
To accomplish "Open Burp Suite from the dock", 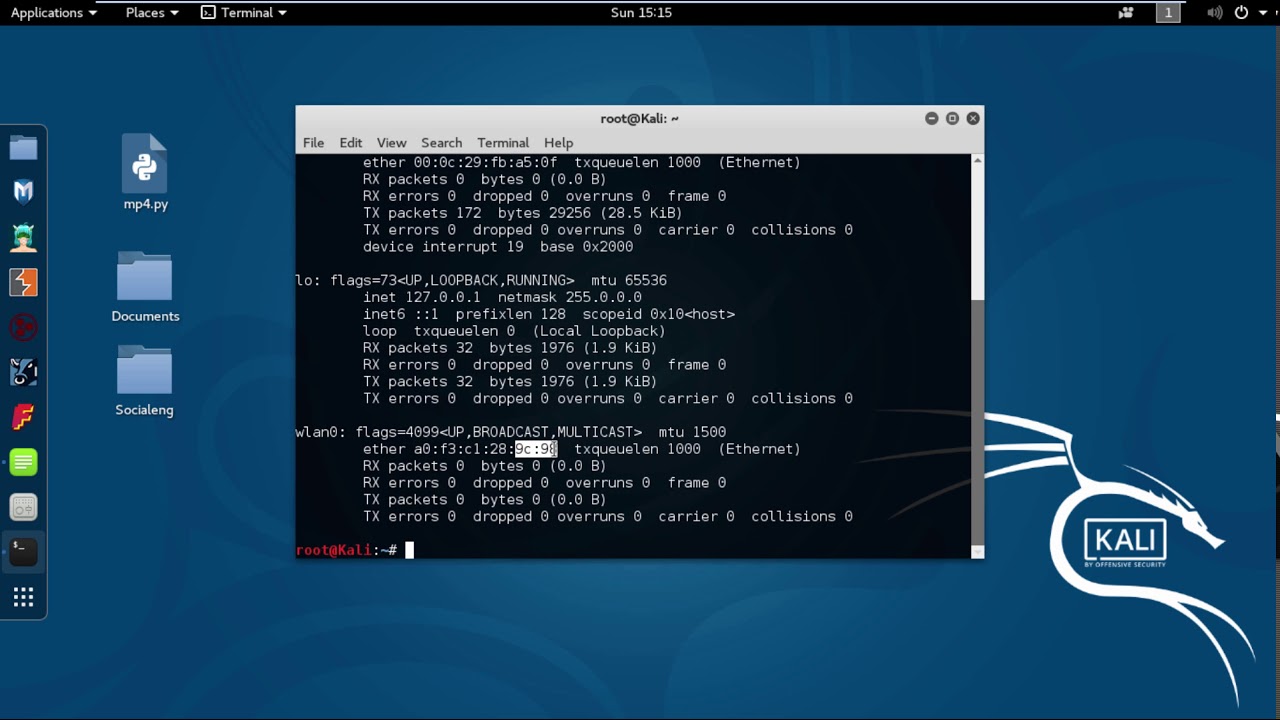I will click(23, 282).
